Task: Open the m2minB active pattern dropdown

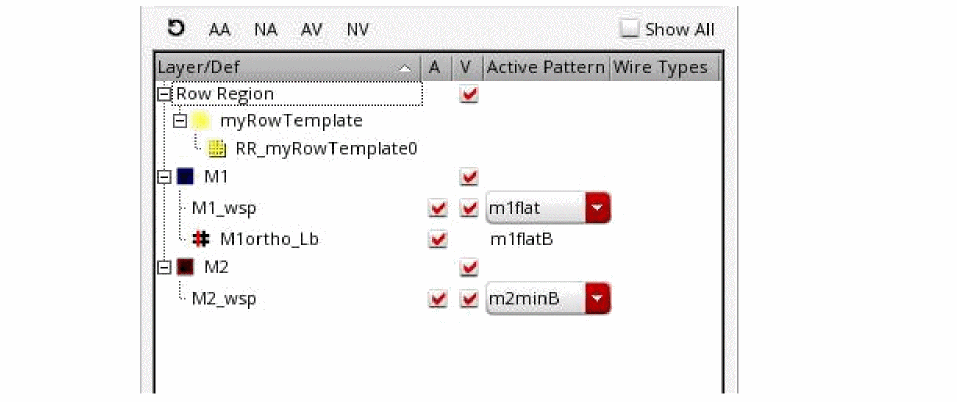Action: [597, 298]
